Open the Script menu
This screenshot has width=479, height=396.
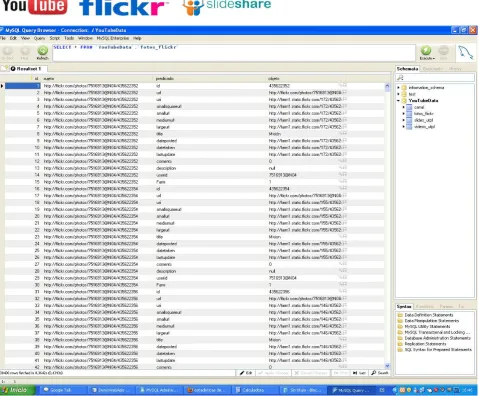[55, 38]
